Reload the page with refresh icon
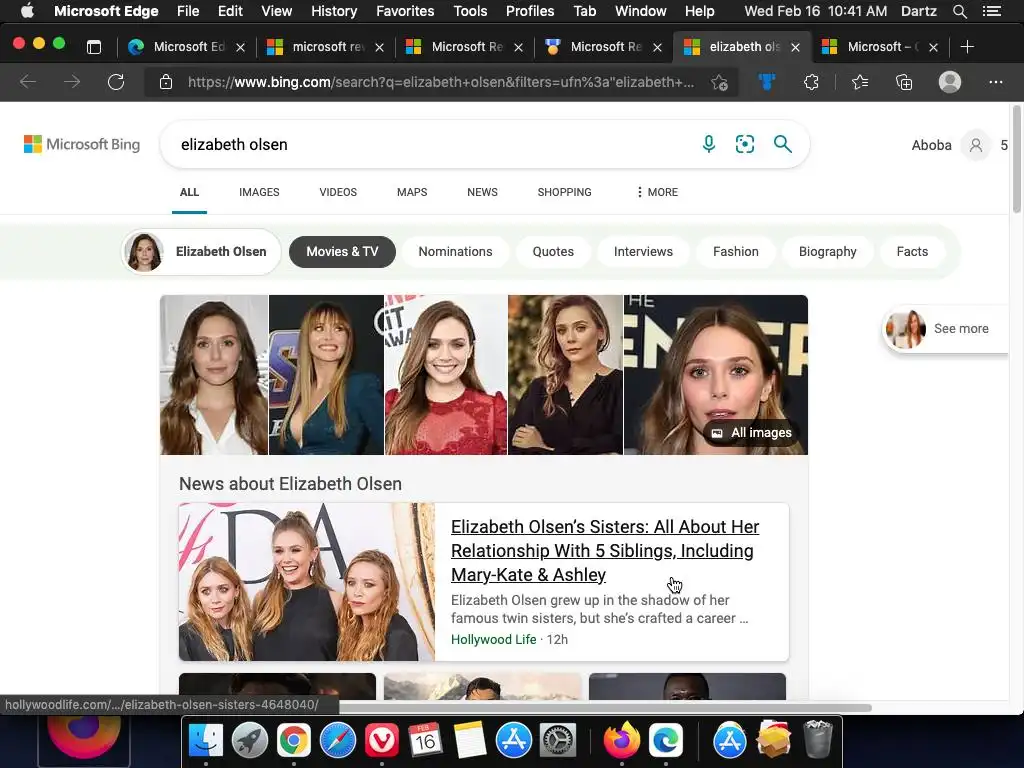The image size is (1024, 768). 116,82
